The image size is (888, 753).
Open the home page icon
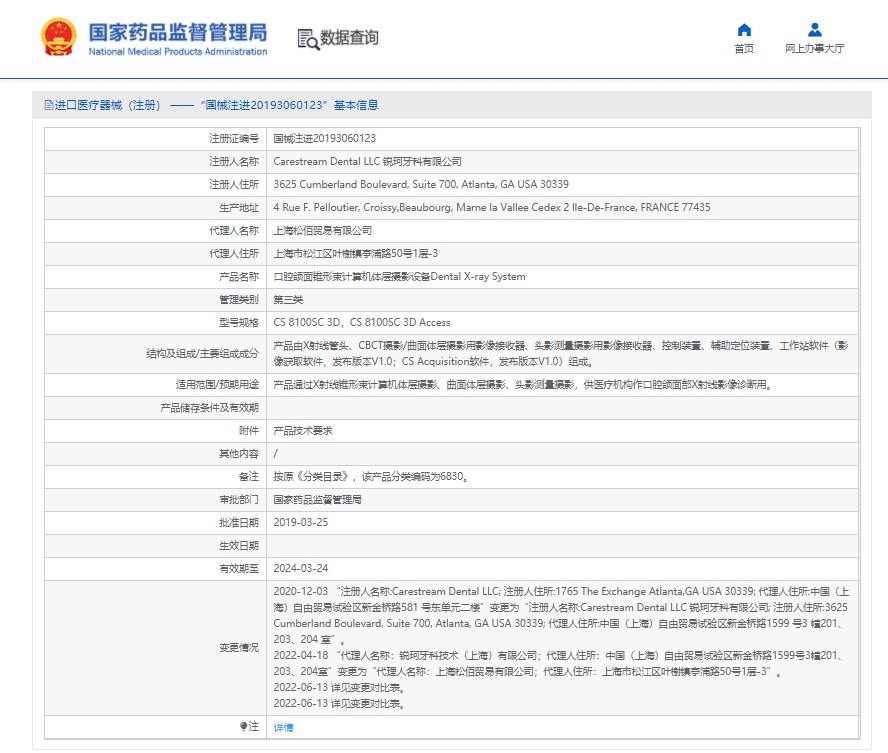pyautogui.click(x=744, y=29)
